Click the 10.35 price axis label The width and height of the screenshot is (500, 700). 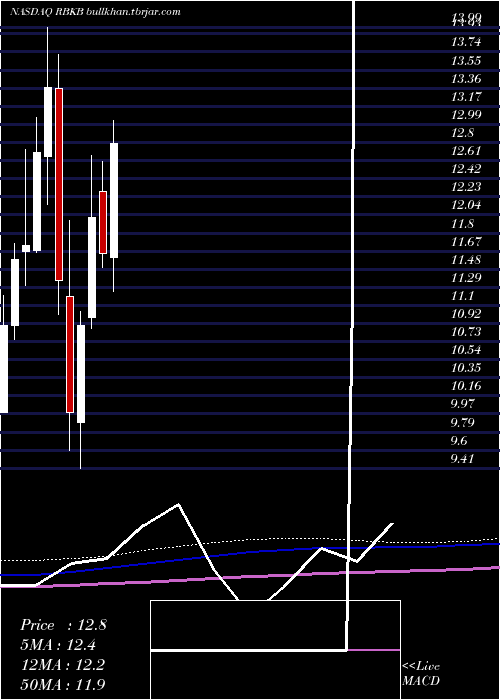[466, 367]
